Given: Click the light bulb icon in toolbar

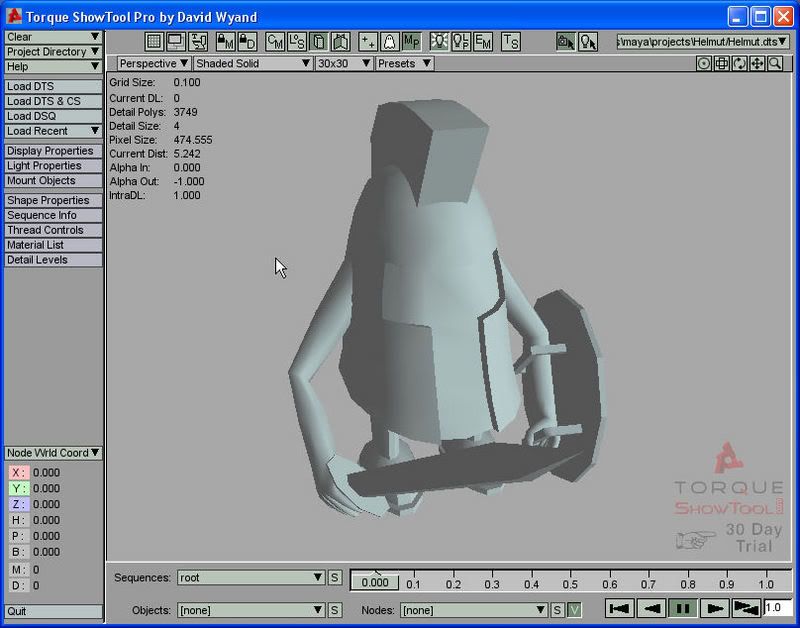Looking at the screenshot, I should [438, 42].
